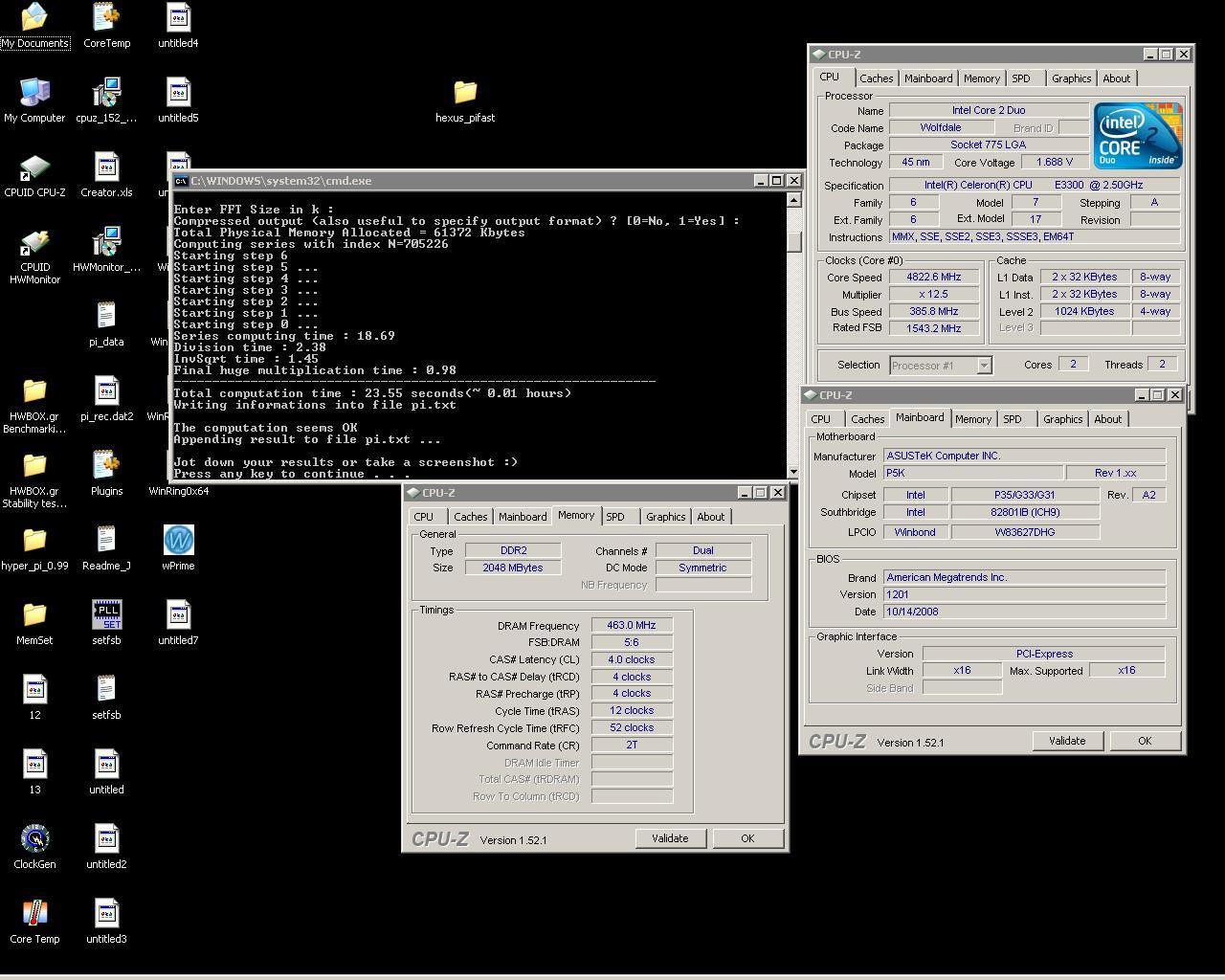The width and height of the screenshot is (1225, 980).
Task: Launch ClockGen desktop icon
Action: (x=34, y=847)
